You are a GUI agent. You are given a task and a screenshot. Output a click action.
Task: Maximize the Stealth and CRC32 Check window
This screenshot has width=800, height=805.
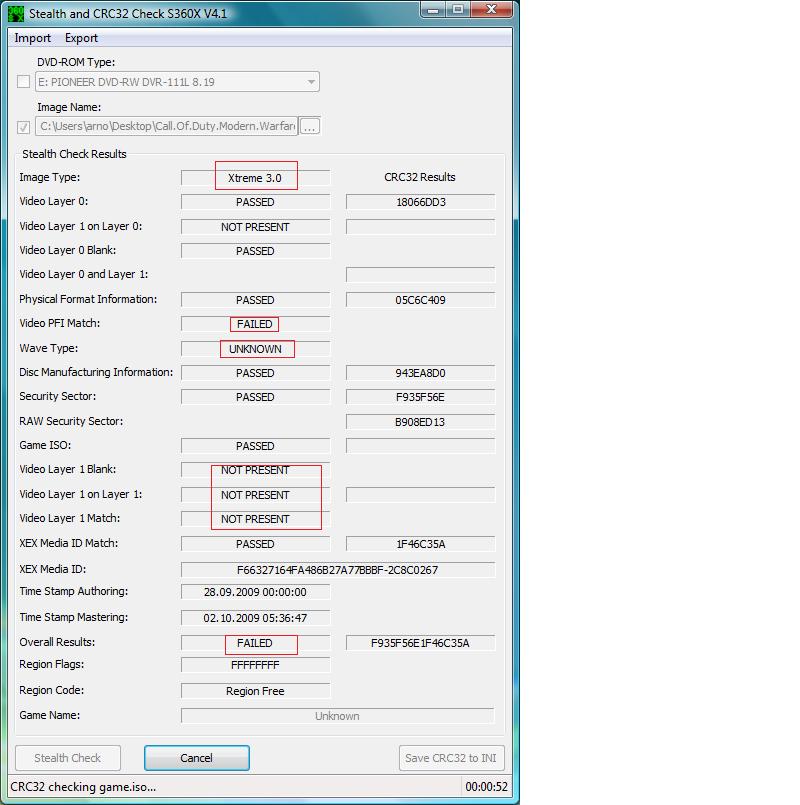[457, 10]
